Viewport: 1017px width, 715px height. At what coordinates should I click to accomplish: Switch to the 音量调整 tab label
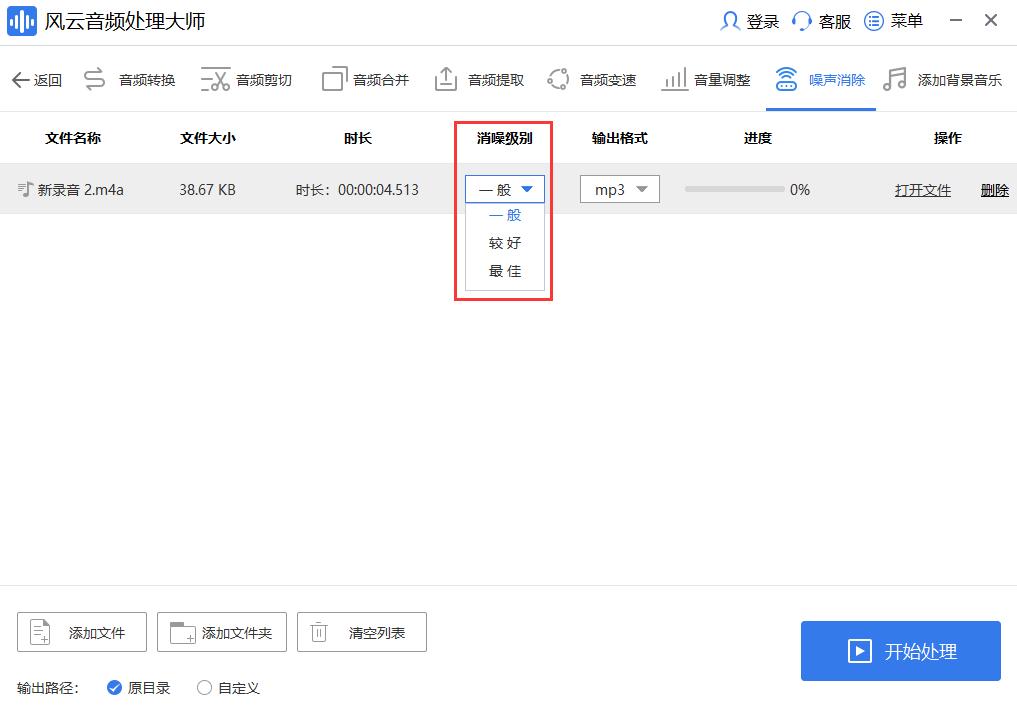pos(722,80)
